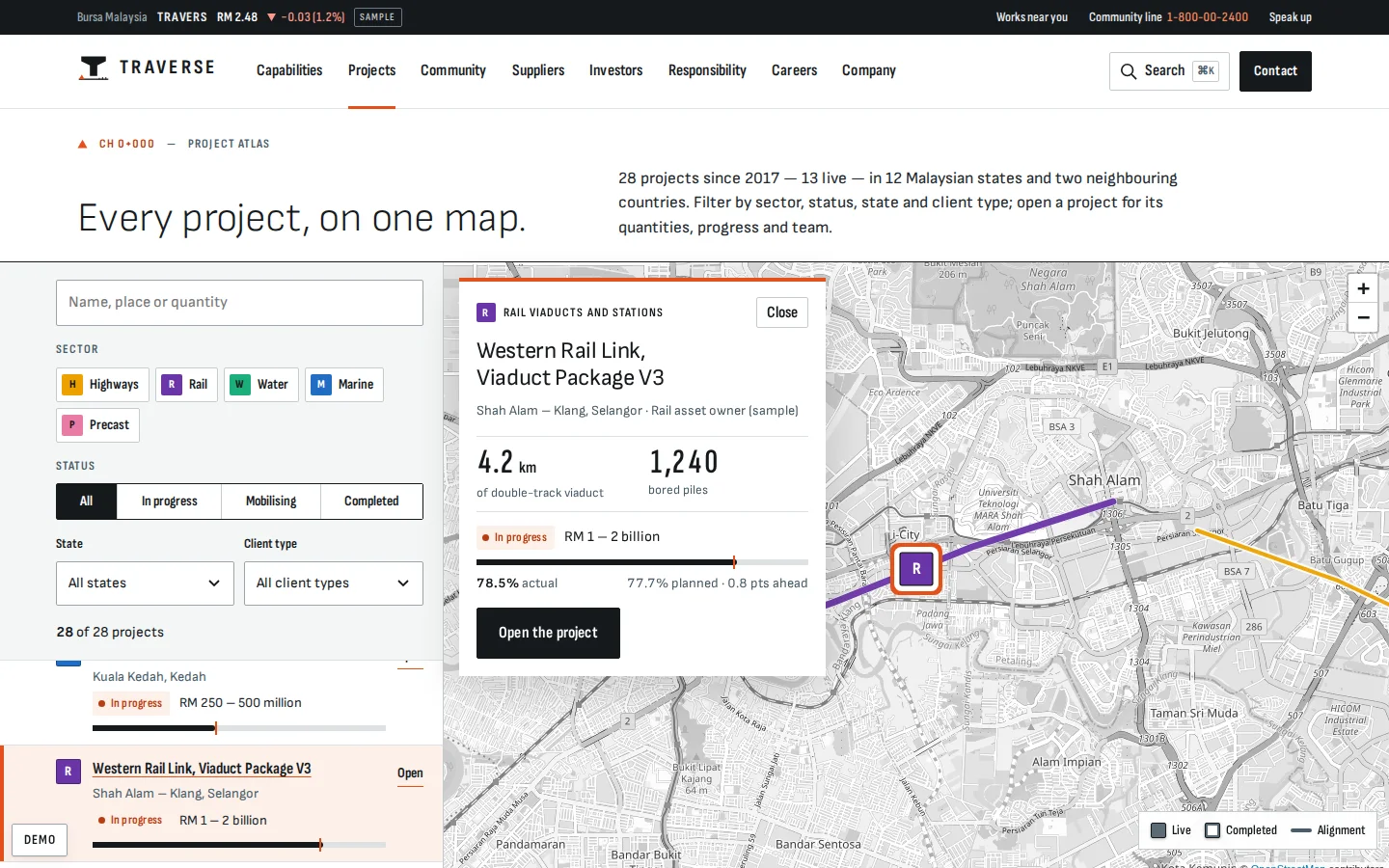Click Kuala Kedah project progress bar
The width and height of the screenshot is (1389, 868).
pos(239,728)
